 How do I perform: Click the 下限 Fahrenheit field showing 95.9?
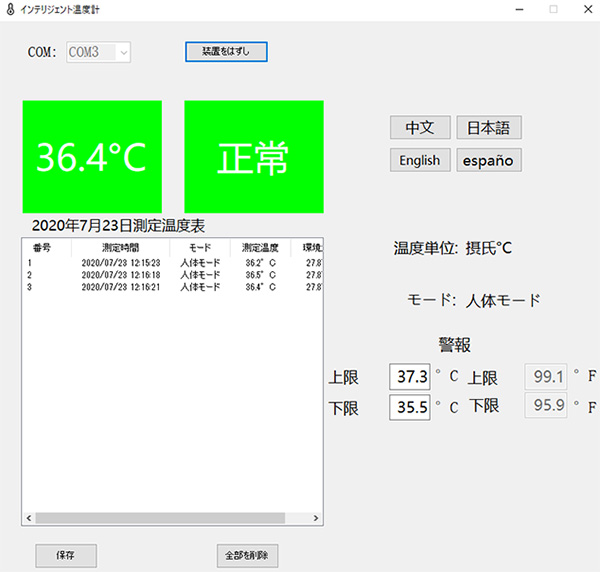[x=546, y=405]
